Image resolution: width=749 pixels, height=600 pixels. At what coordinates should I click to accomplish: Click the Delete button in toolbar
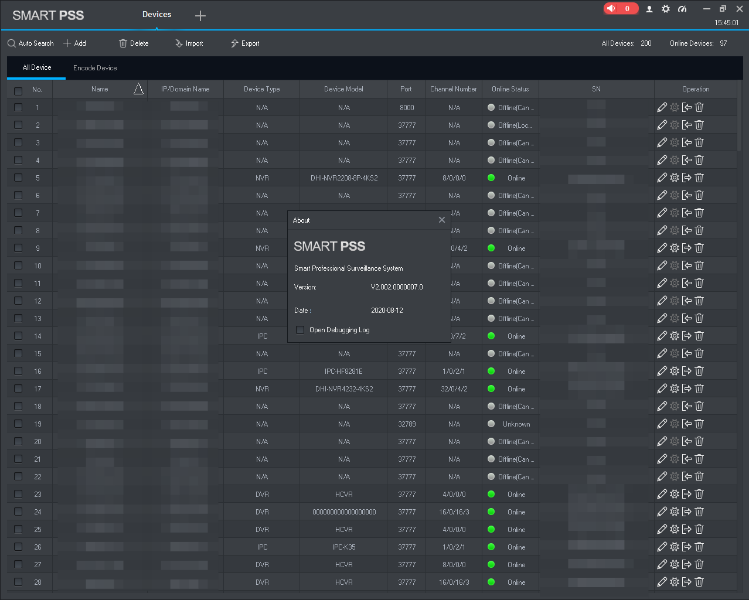click(134, 43)
